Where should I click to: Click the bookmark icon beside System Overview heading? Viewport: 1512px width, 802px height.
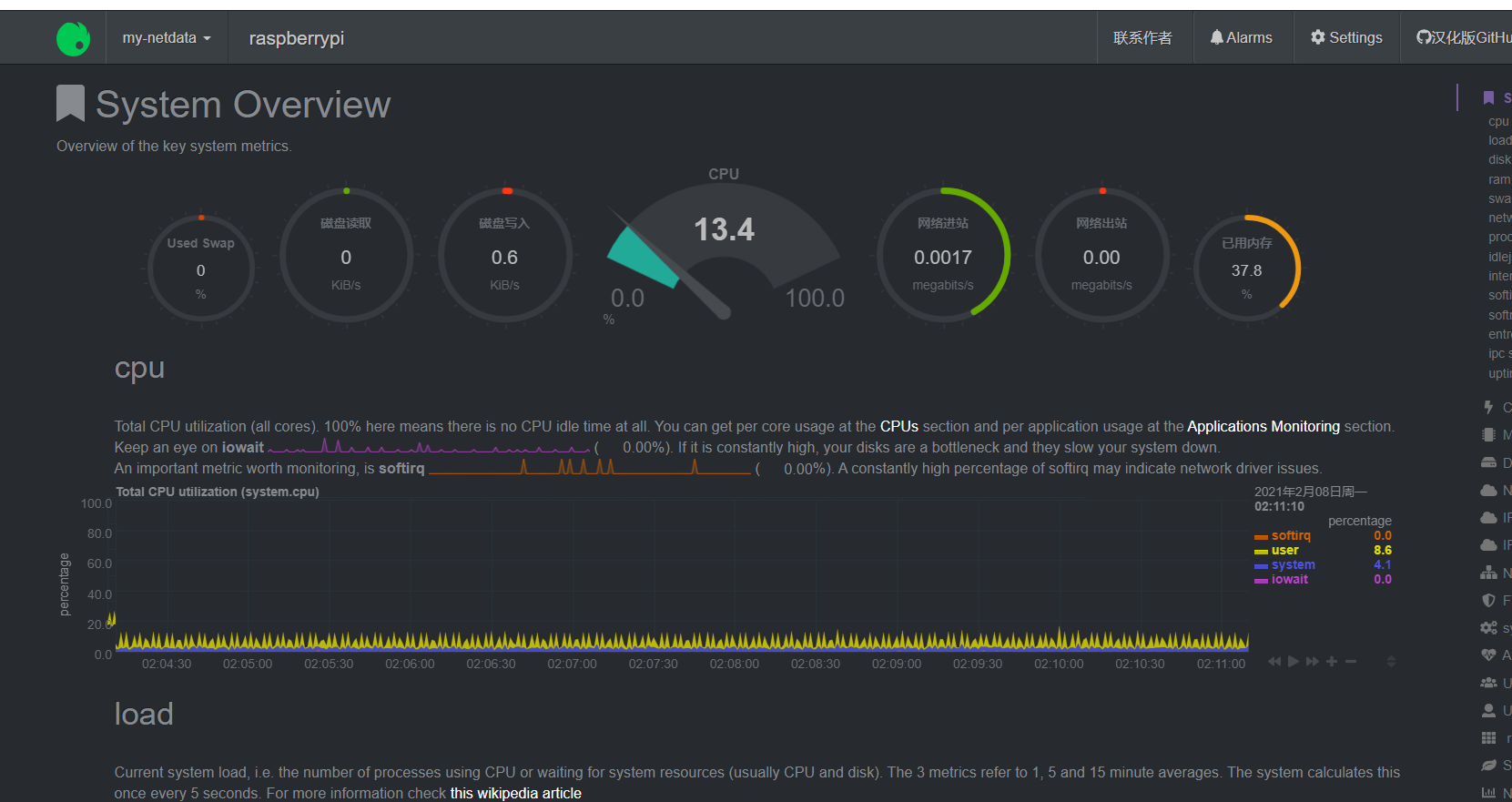pyautogui.click(x=70, y=104)
